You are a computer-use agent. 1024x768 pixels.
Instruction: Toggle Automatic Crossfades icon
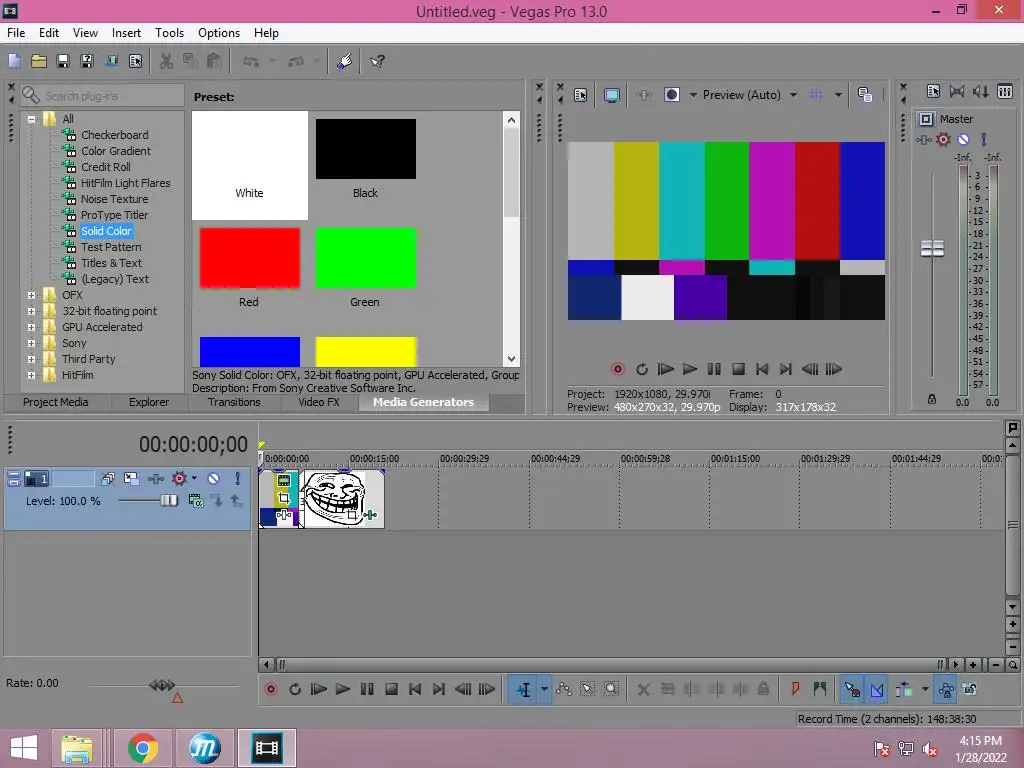pyautogui.click(x=877, y=689)
